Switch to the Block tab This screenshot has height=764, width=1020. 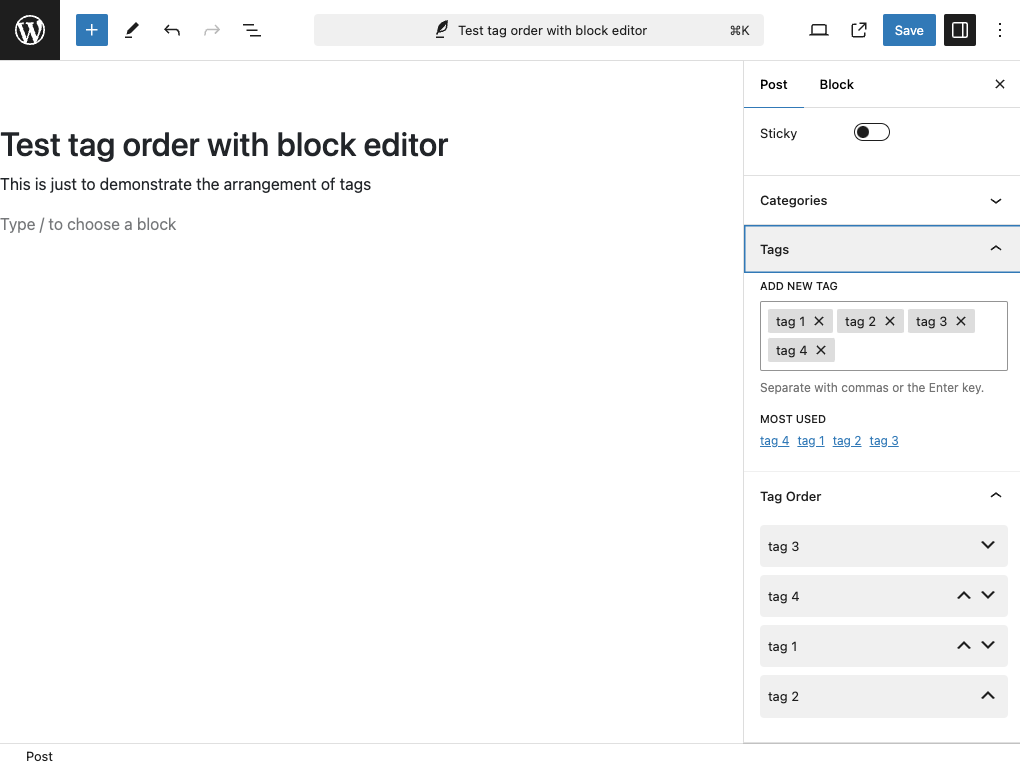pyautogui.click(x=836, y=85)
